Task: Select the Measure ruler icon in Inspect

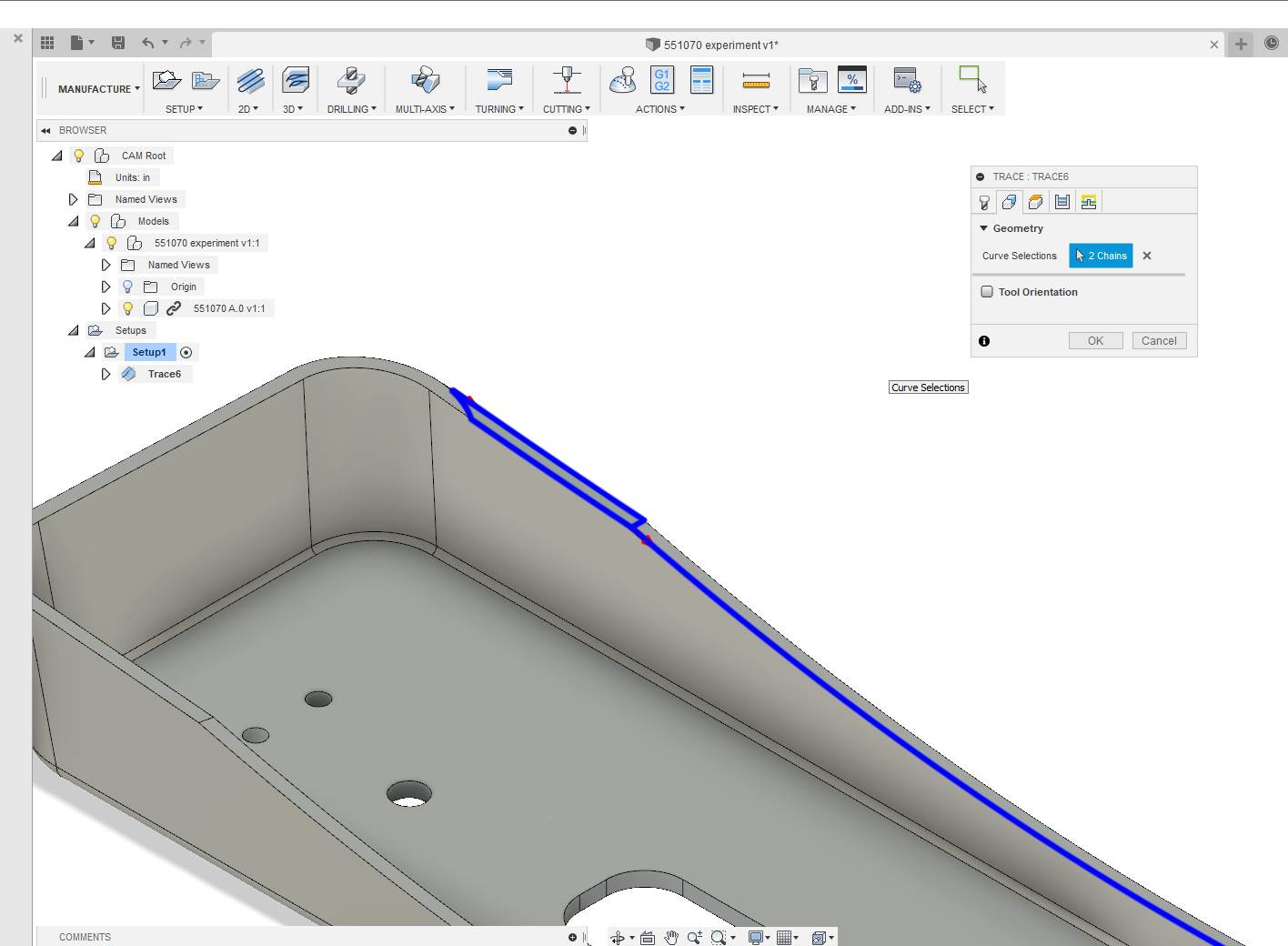Action: [756, 81]
